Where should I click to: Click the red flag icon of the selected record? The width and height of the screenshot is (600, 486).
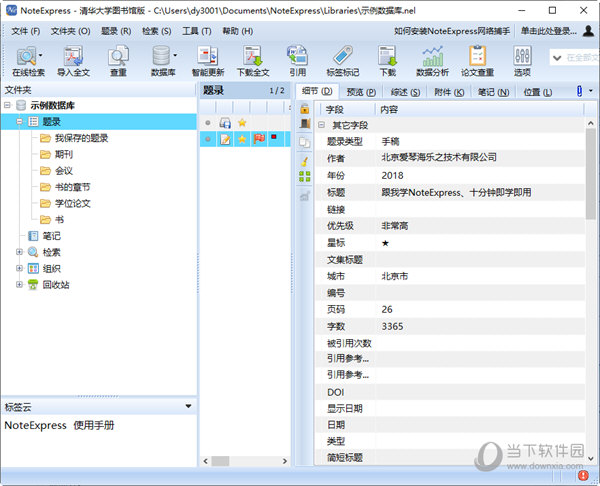coord(259,139)
